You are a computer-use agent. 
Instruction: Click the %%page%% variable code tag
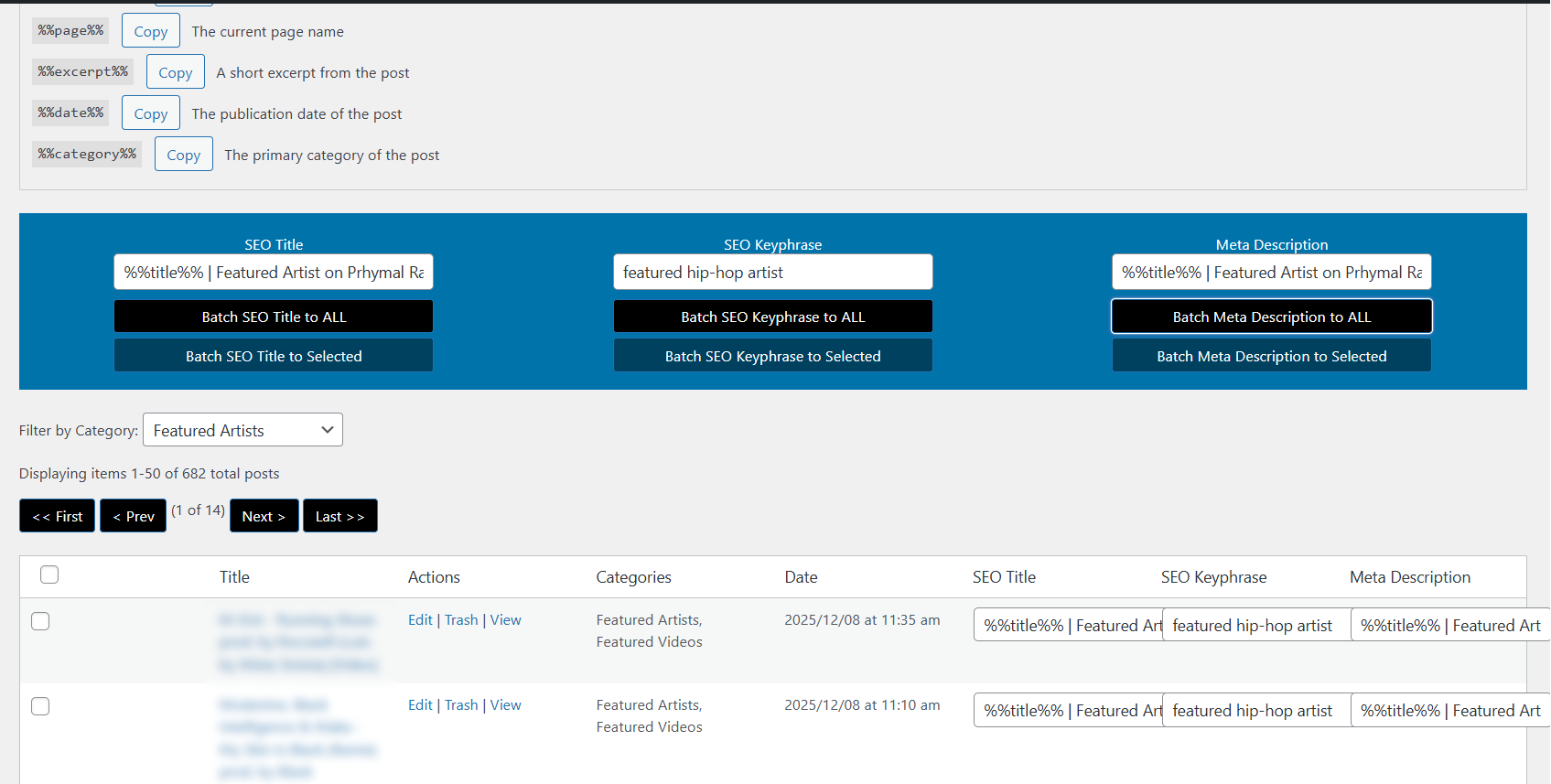pos(70,30)
